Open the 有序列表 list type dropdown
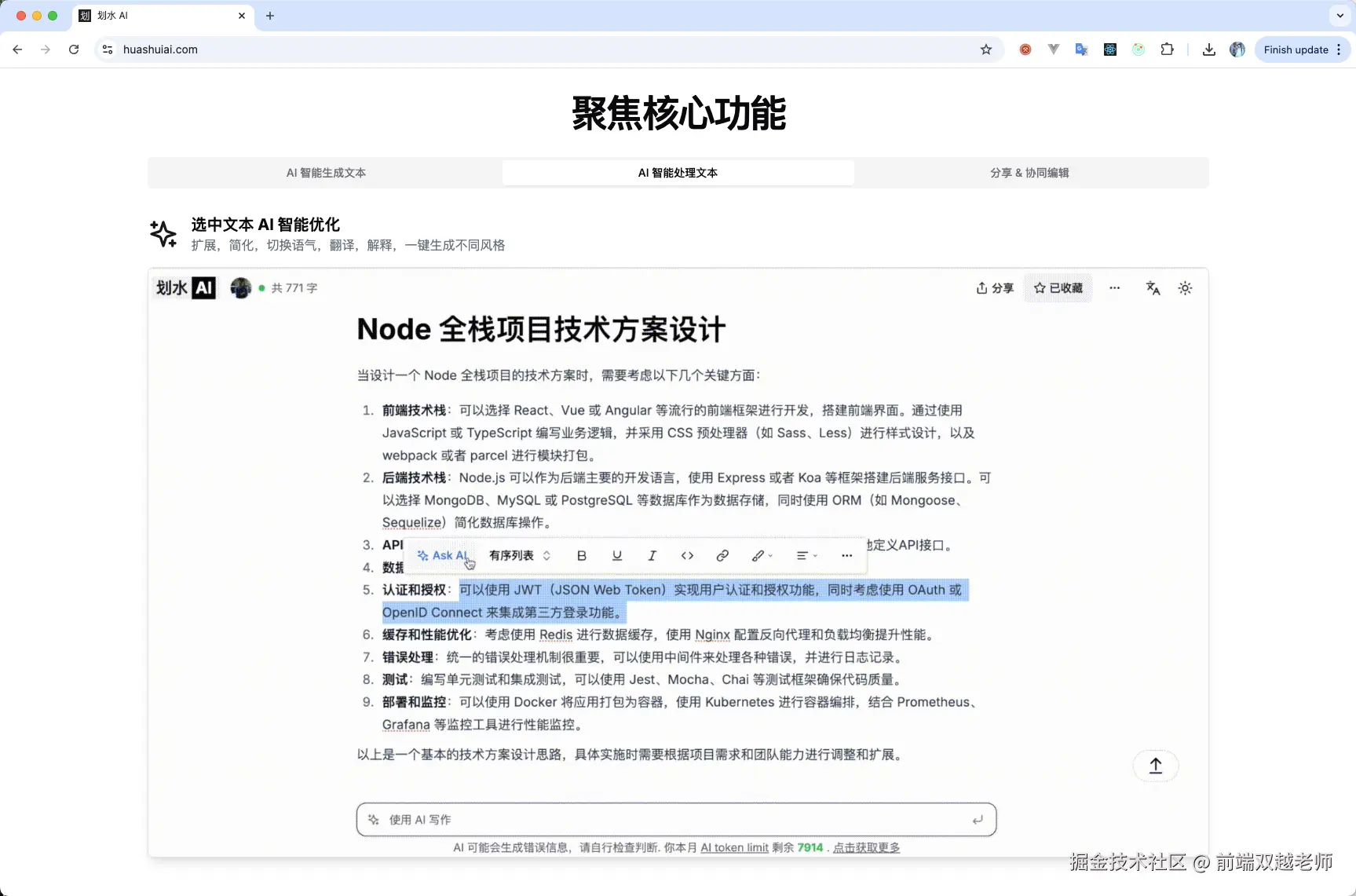Viewport: 1356px width, 896px height. [519, 555]
